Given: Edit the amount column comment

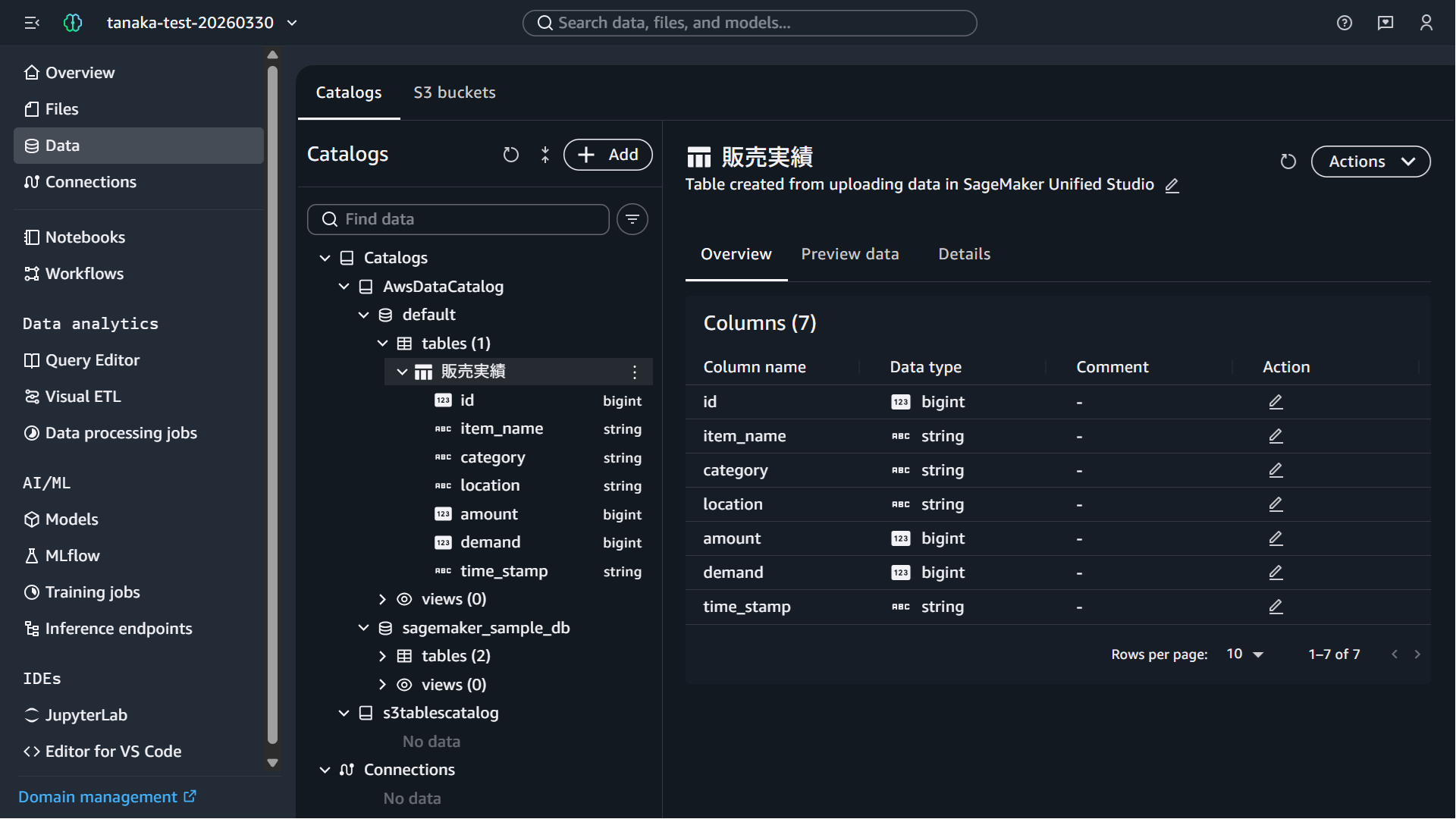Looking at the screenshot, I should (1276, 538).
